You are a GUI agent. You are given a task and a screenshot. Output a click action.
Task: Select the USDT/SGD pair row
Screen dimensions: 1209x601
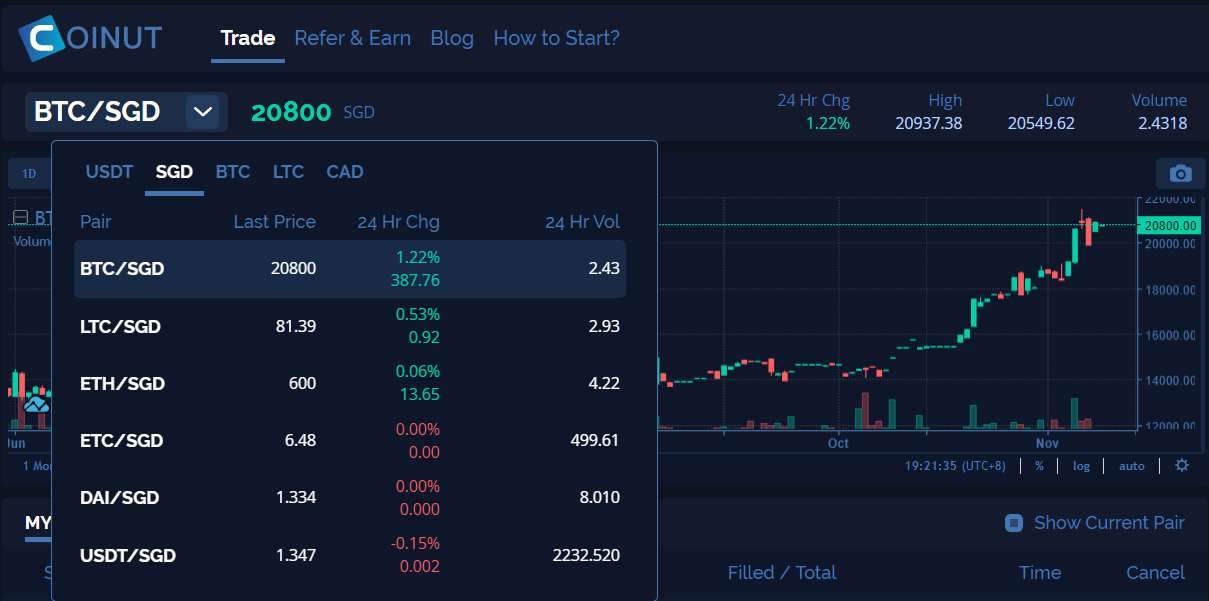350,555
